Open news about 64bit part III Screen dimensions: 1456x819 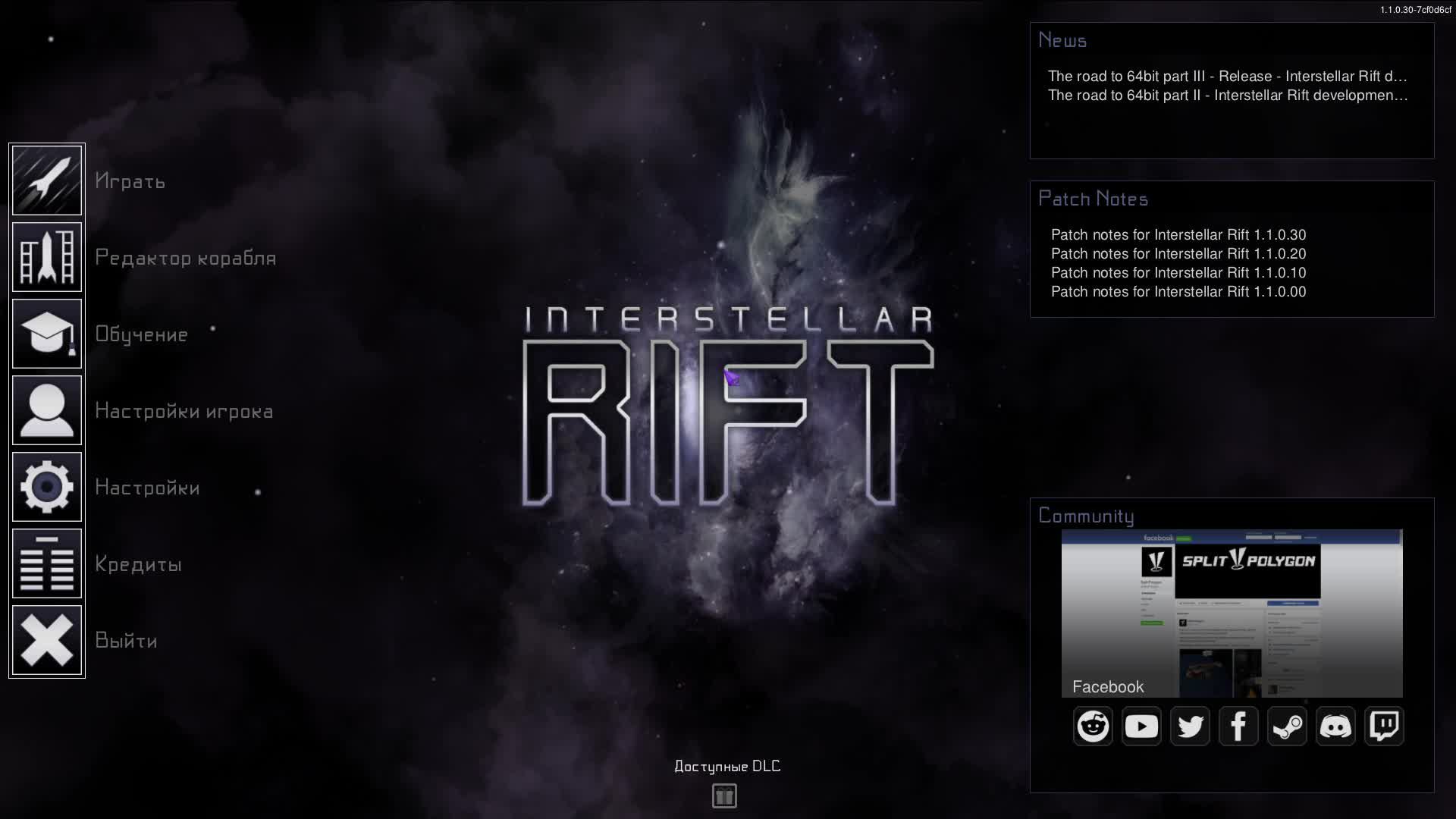1227,77
